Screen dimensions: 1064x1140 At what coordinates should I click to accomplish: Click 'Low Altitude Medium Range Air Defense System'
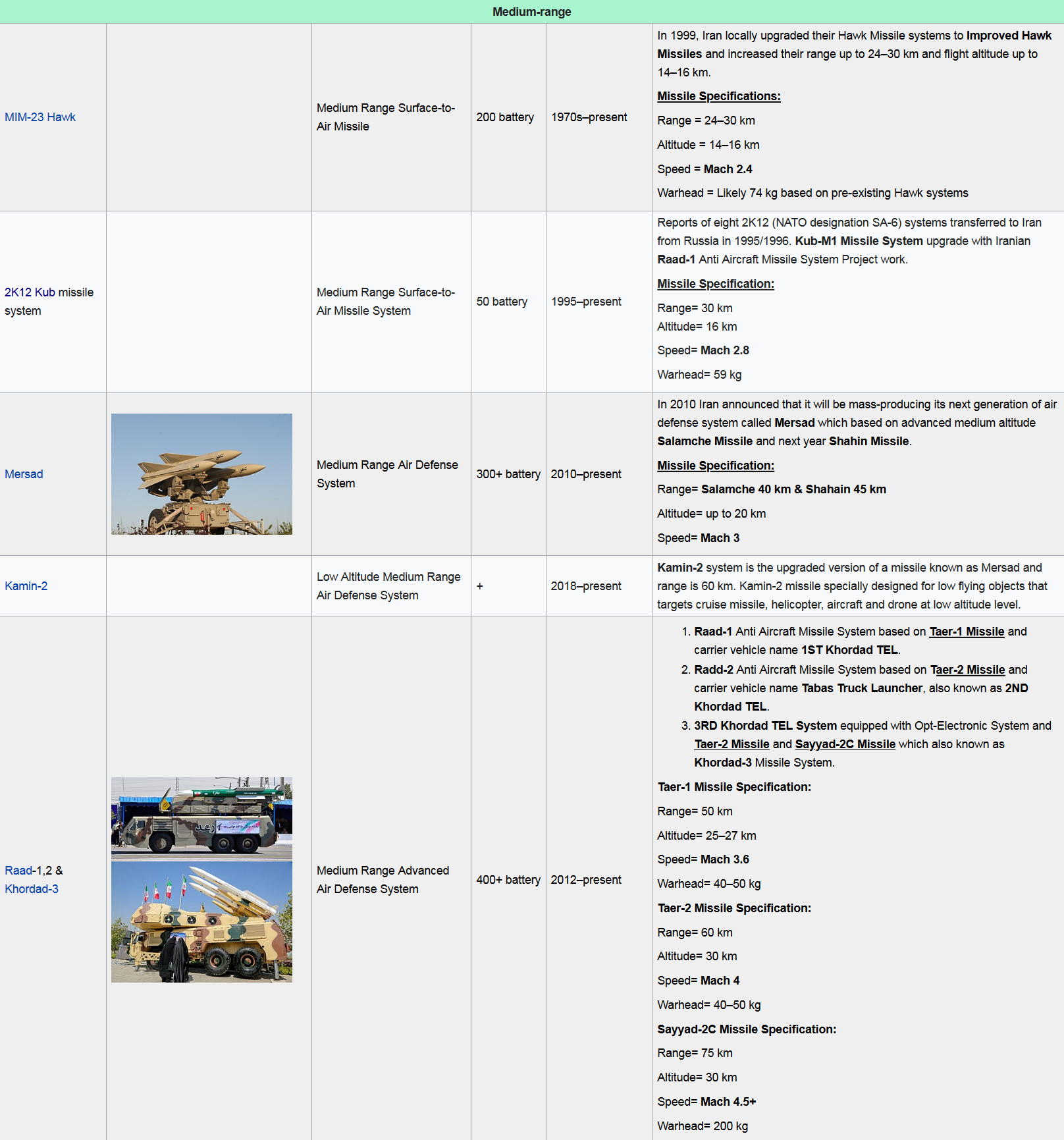[388, 586]
